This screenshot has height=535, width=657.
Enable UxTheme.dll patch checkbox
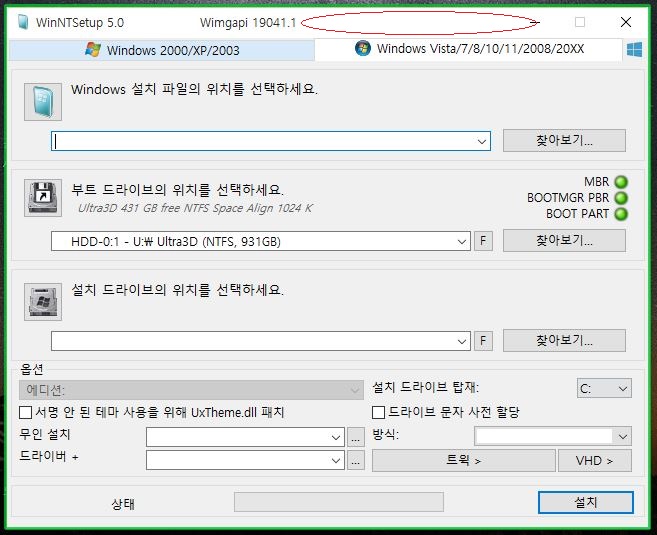[26, 412]
